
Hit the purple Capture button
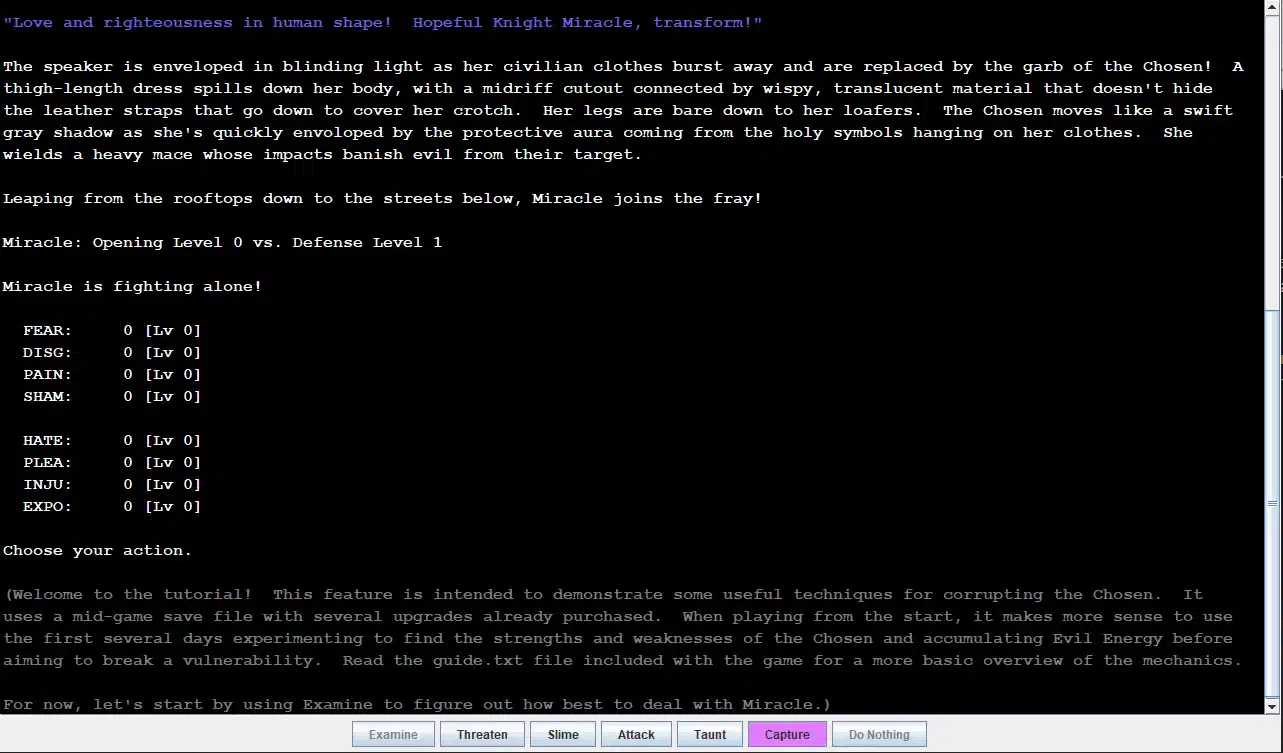[787, 734]
